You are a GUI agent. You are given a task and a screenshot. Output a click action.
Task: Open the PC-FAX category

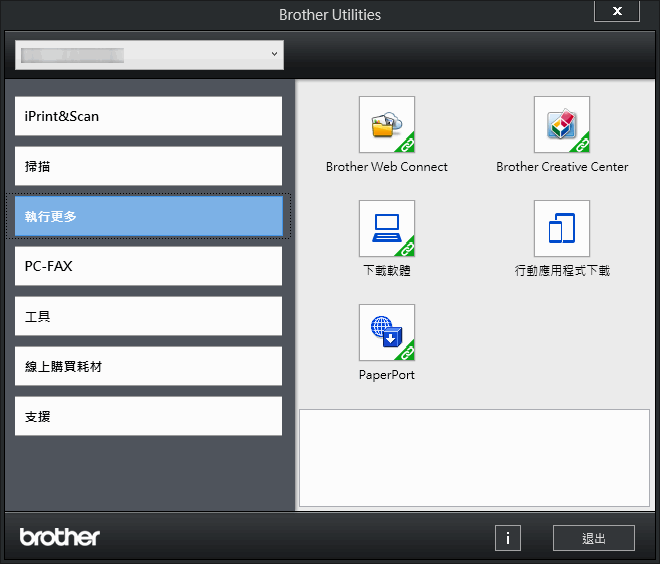click(x=148, y=266)
